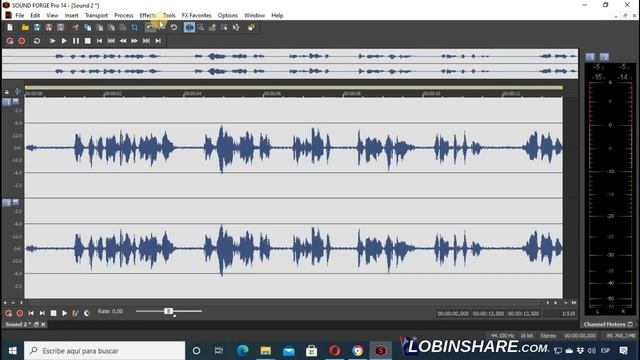This screenshot has width=640, height=360.
Task: Click Rewind in top transport toolbar
Action: [x=123, y=41]
